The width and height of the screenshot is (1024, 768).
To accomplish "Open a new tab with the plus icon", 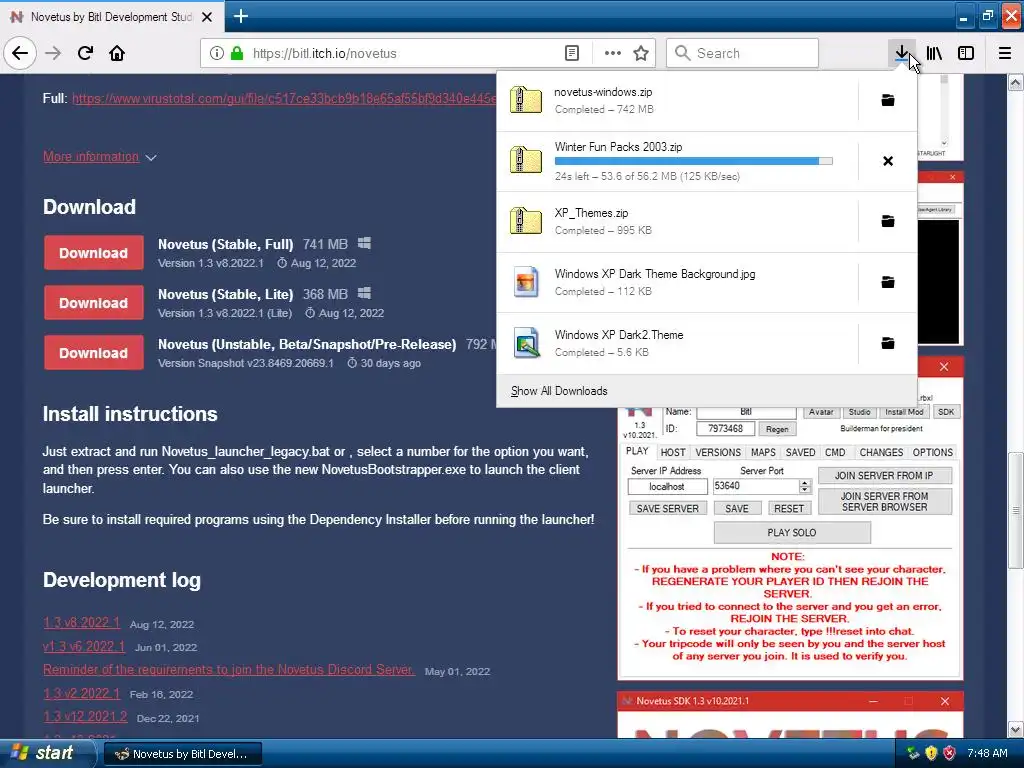I will coord(240,16).
